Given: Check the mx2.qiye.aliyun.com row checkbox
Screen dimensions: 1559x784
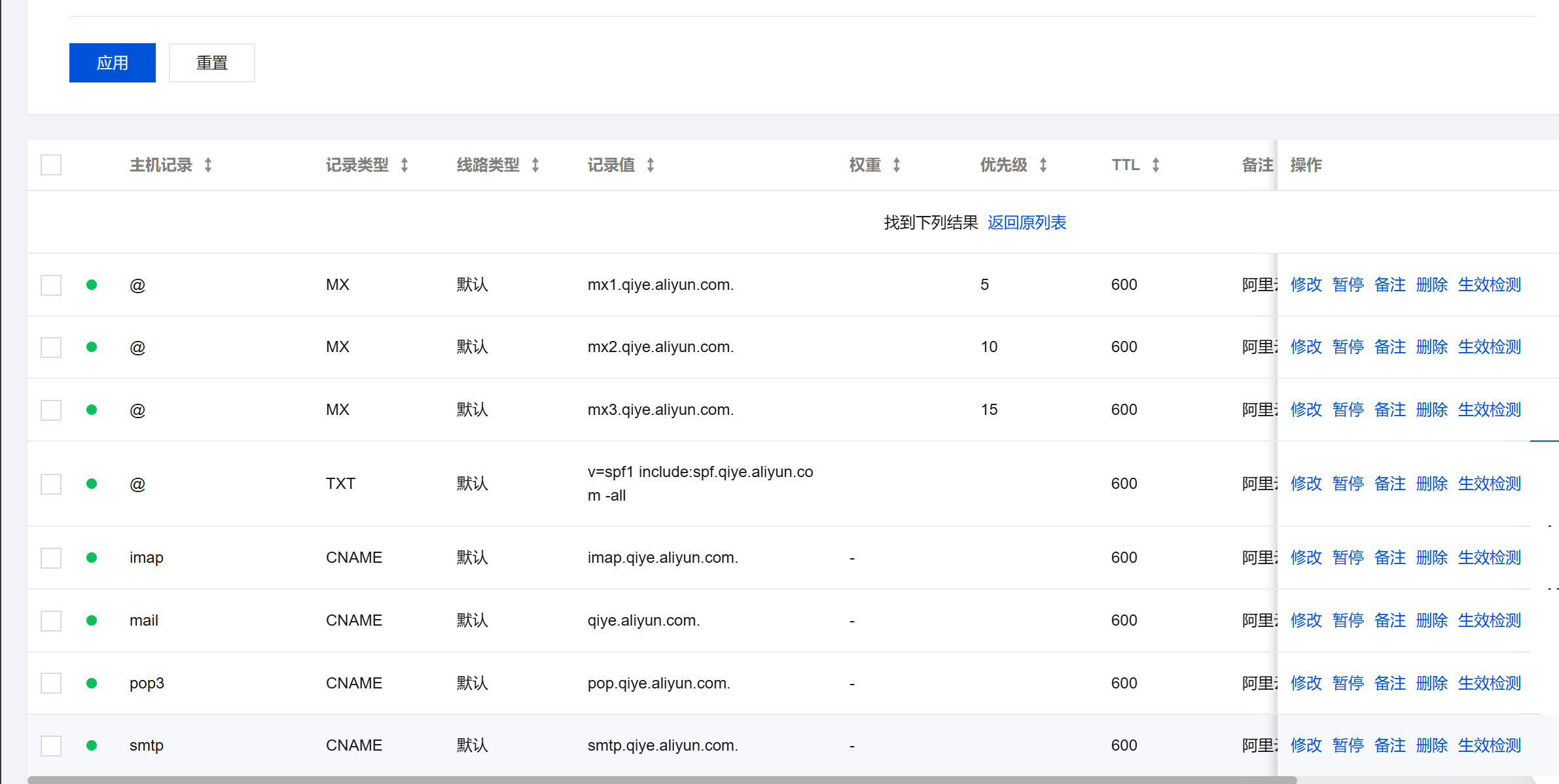Looking at the screenshot, I should [51, 347].
